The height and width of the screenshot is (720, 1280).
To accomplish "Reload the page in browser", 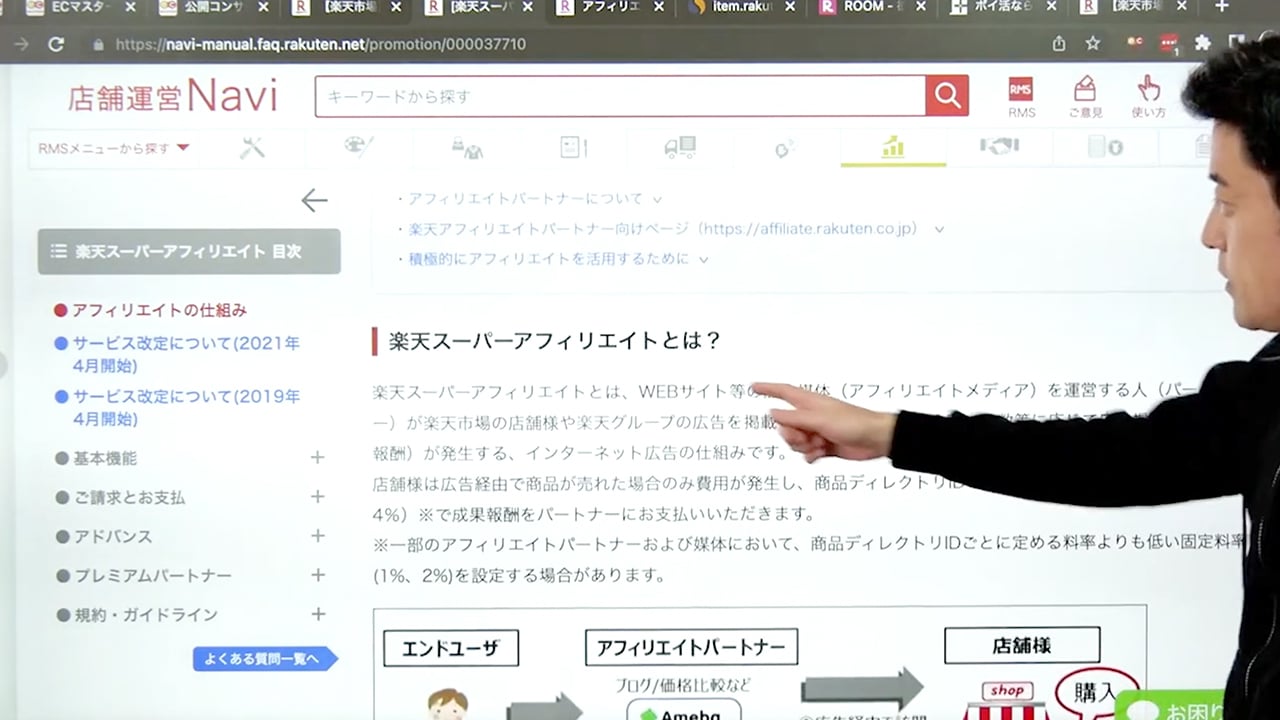I will click(56, 44).
